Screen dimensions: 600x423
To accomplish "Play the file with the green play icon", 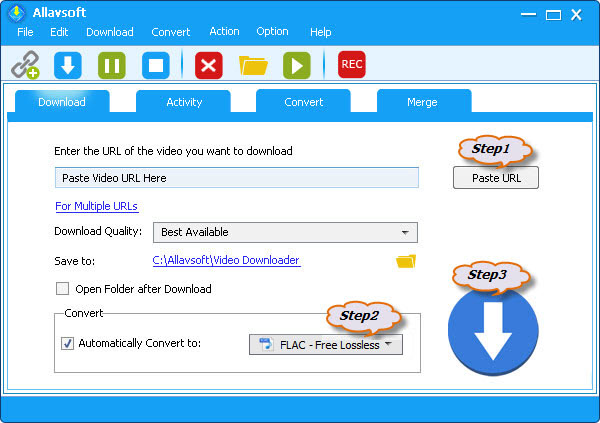I will pyautogui.click(x=297, y=65).
